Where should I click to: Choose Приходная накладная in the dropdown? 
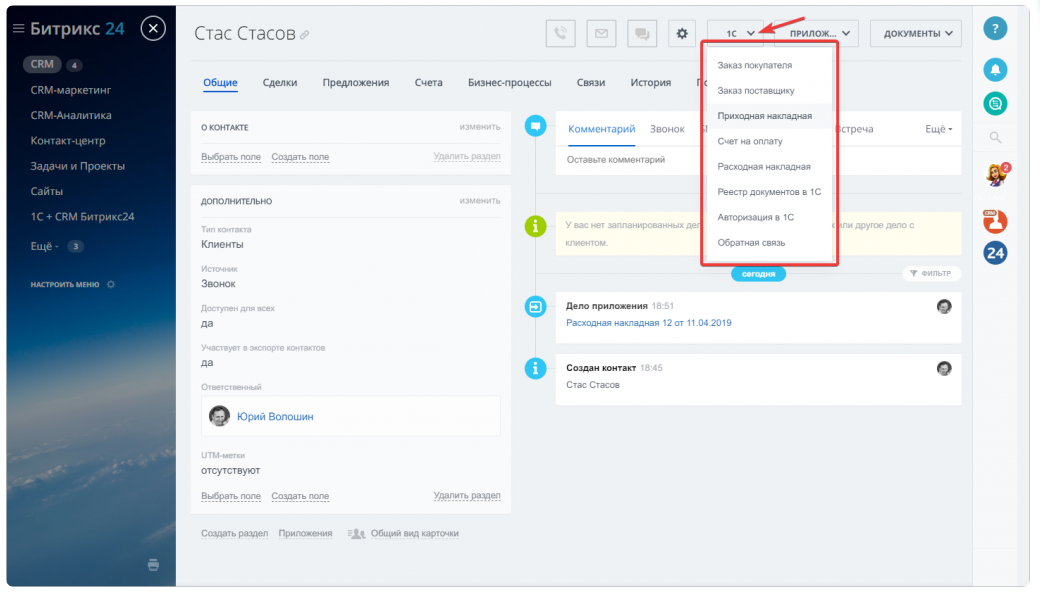(x=767, y=116)
